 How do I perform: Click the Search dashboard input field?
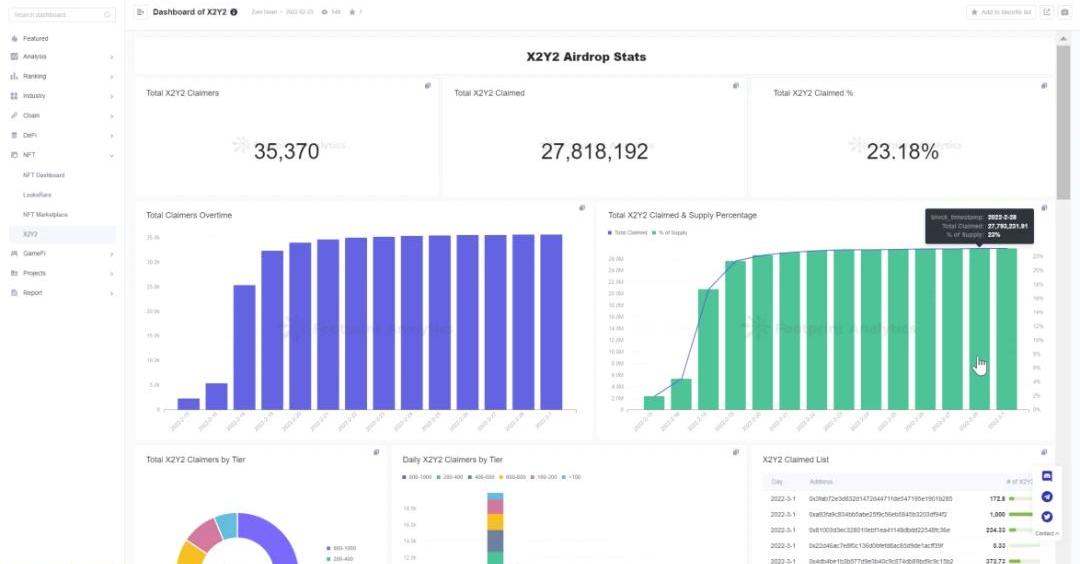point(58,15)
